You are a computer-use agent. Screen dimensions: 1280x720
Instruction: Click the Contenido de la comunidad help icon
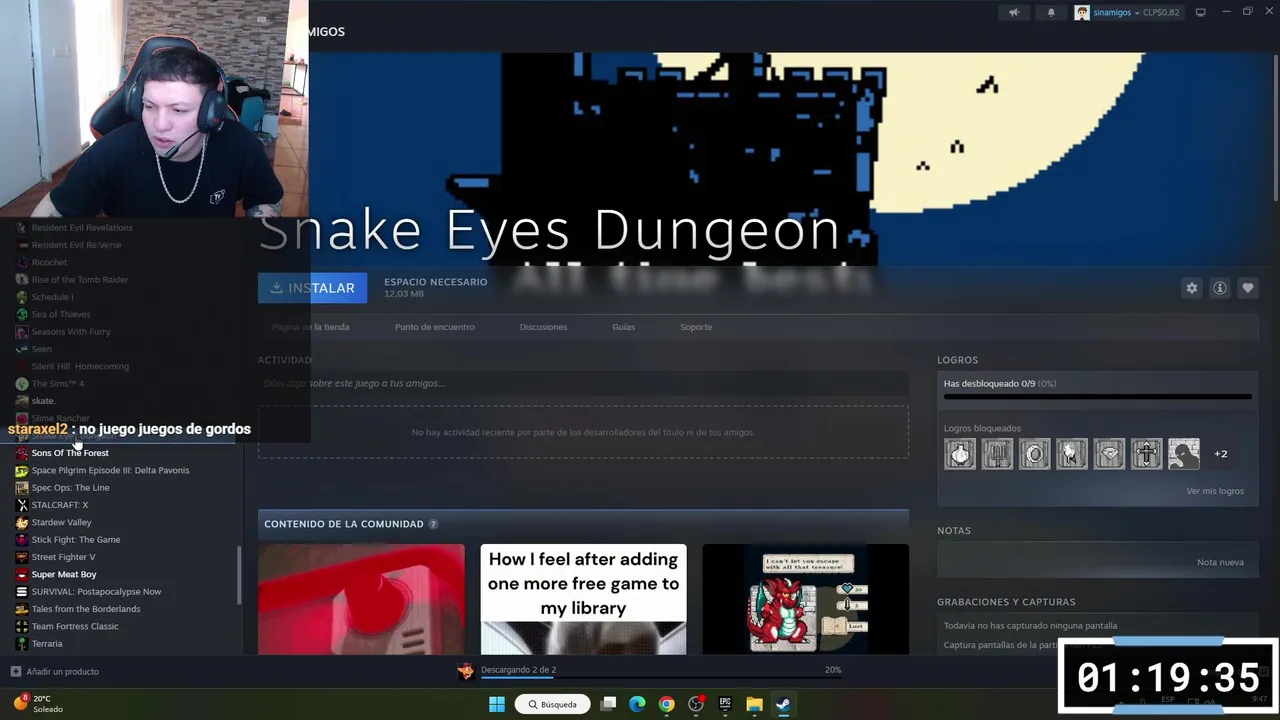tap(433, 524)
